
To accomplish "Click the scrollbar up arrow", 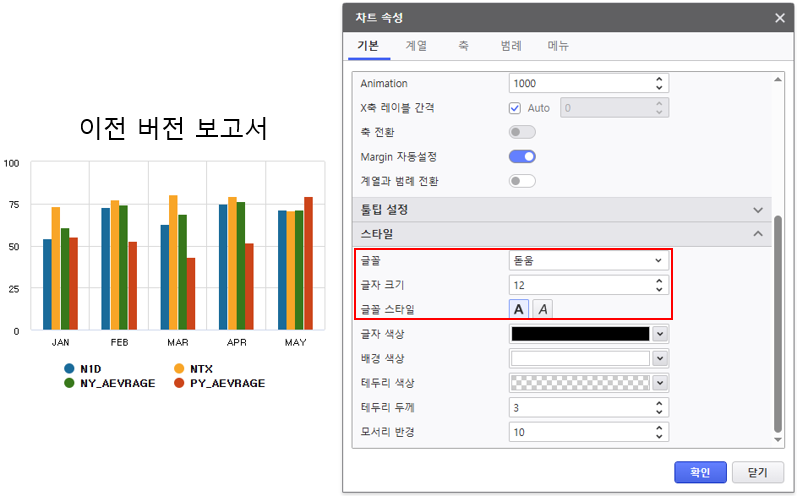I will (778, 79).
